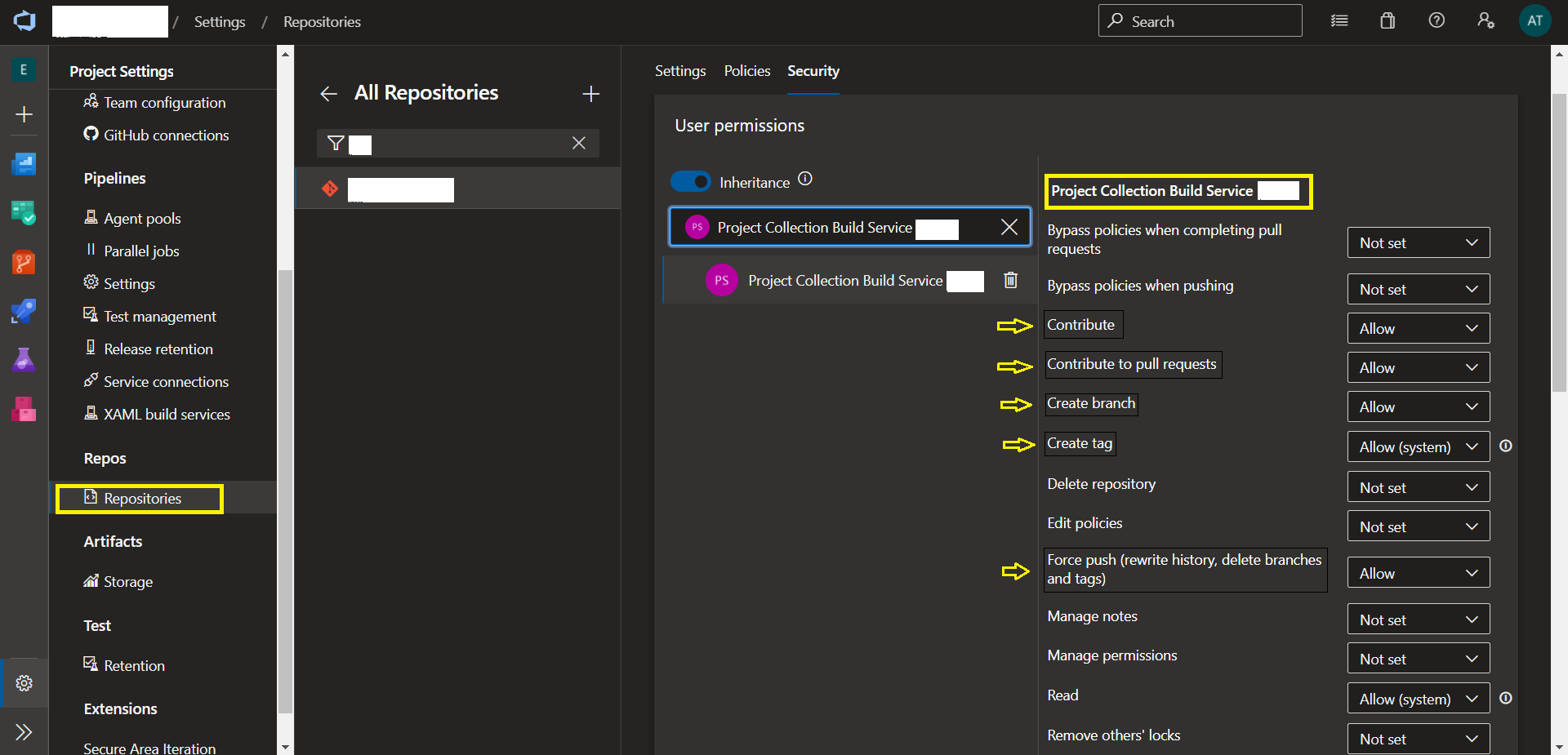Switch to the Settings tab
Viewport: 1568px width, 755px height.
pos(679,71)
